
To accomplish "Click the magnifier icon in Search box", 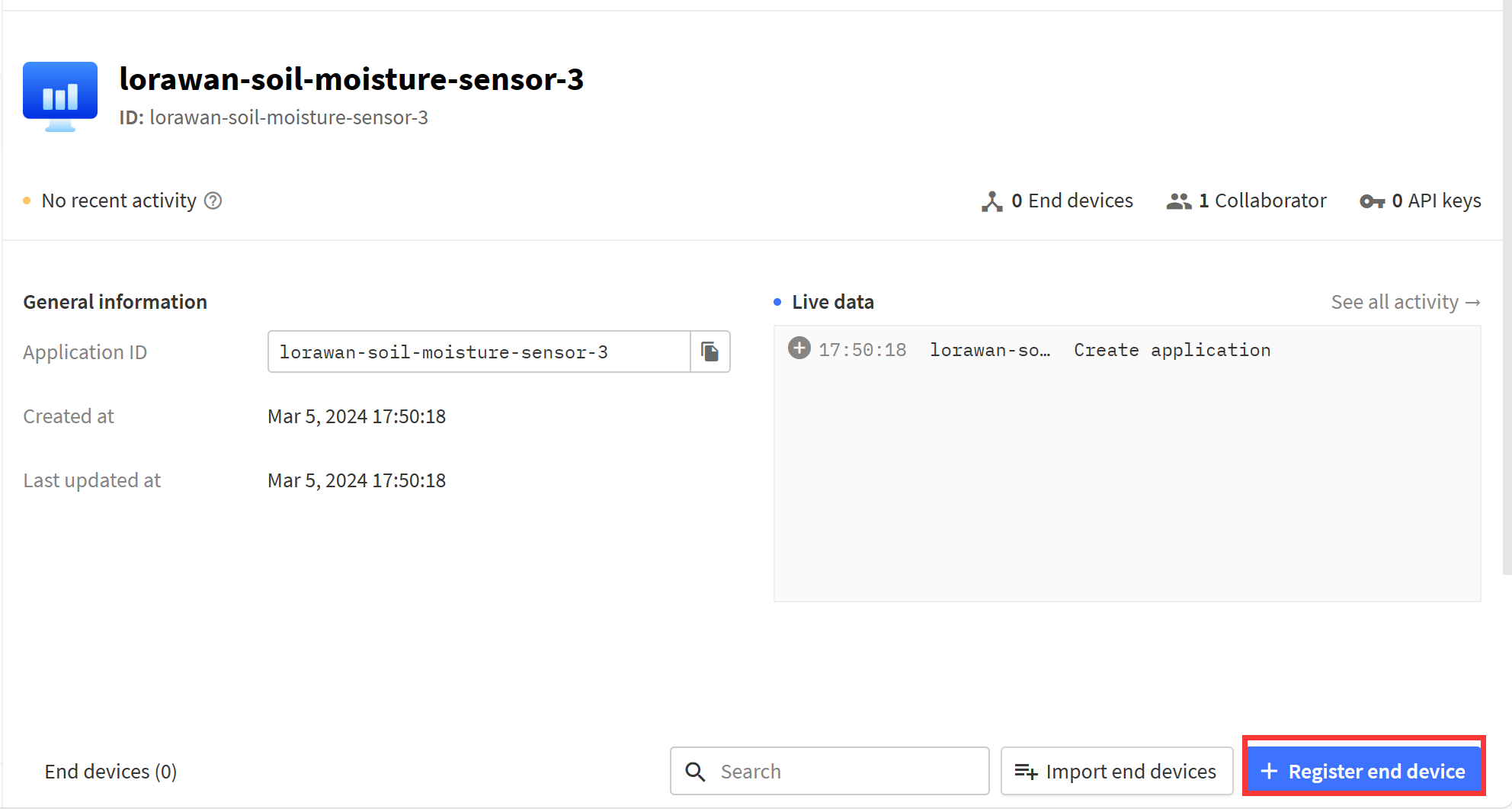I will point(695,772).
